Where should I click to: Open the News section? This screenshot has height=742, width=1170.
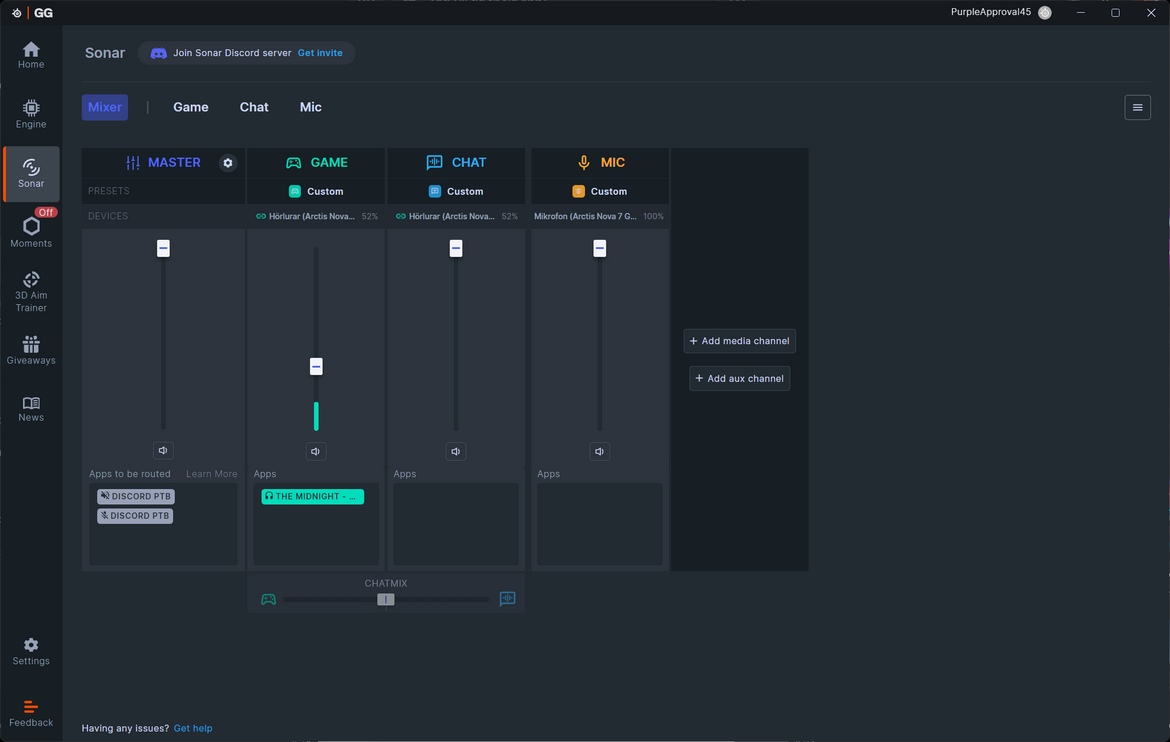pyautogui.click(x=31, y=408)
